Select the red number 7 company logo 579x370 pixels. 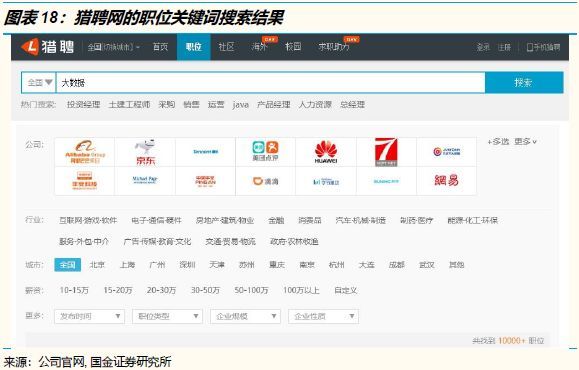click(386, 152)
